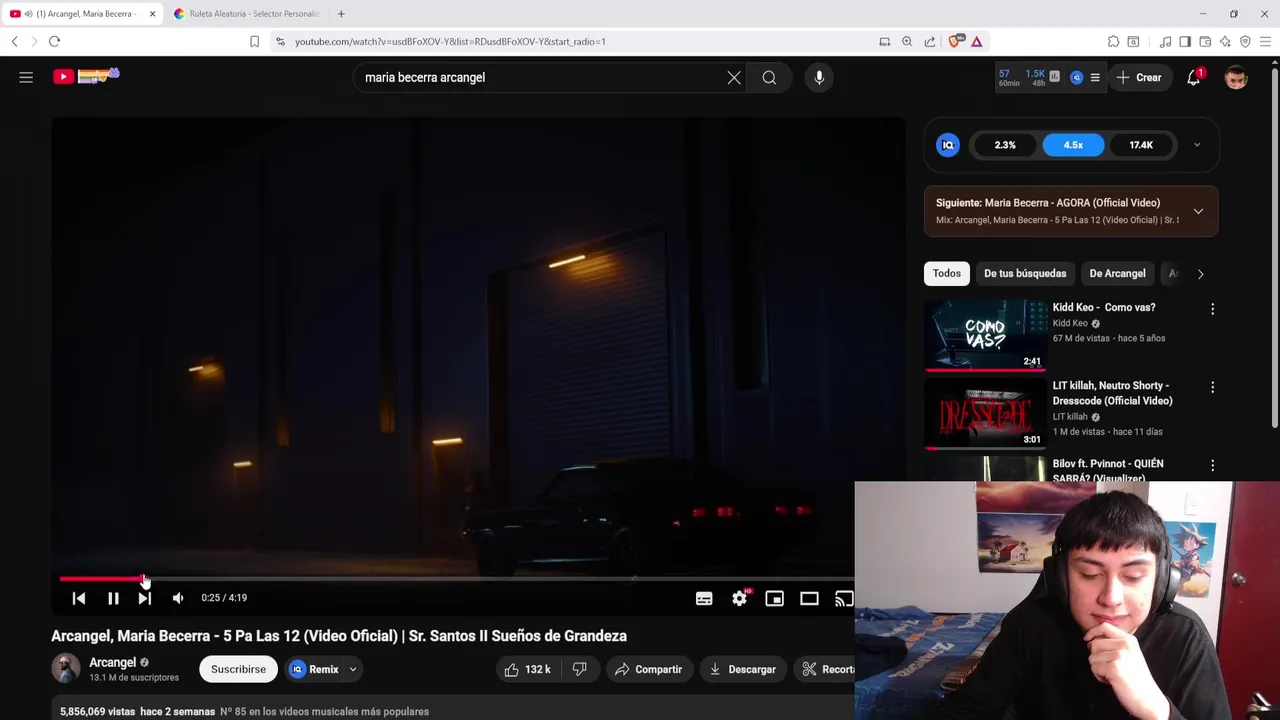
Task: Skip to the next video
Action: coord(145,598)
